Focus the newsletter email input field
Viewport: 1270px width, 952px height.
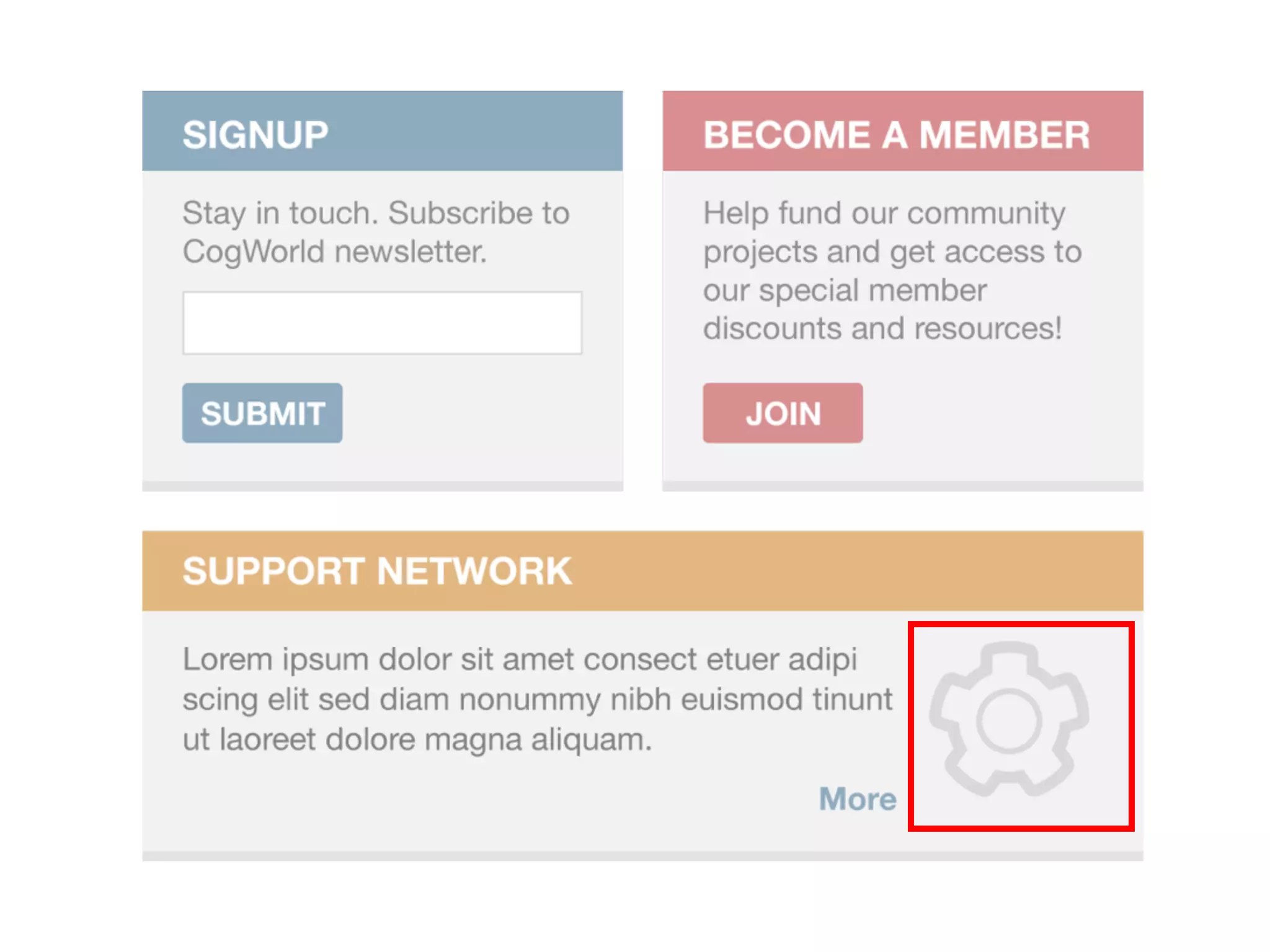383,323
